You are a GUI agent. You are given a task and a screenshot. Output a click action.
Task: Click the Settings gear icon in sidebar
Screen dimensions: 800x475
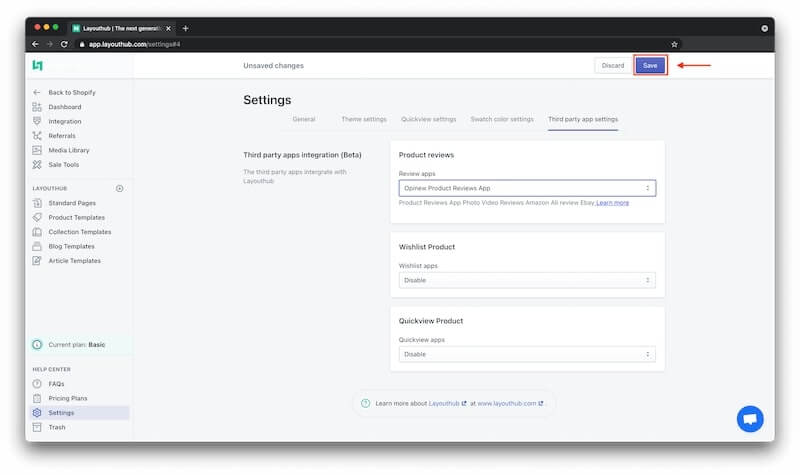pos(37,413)
